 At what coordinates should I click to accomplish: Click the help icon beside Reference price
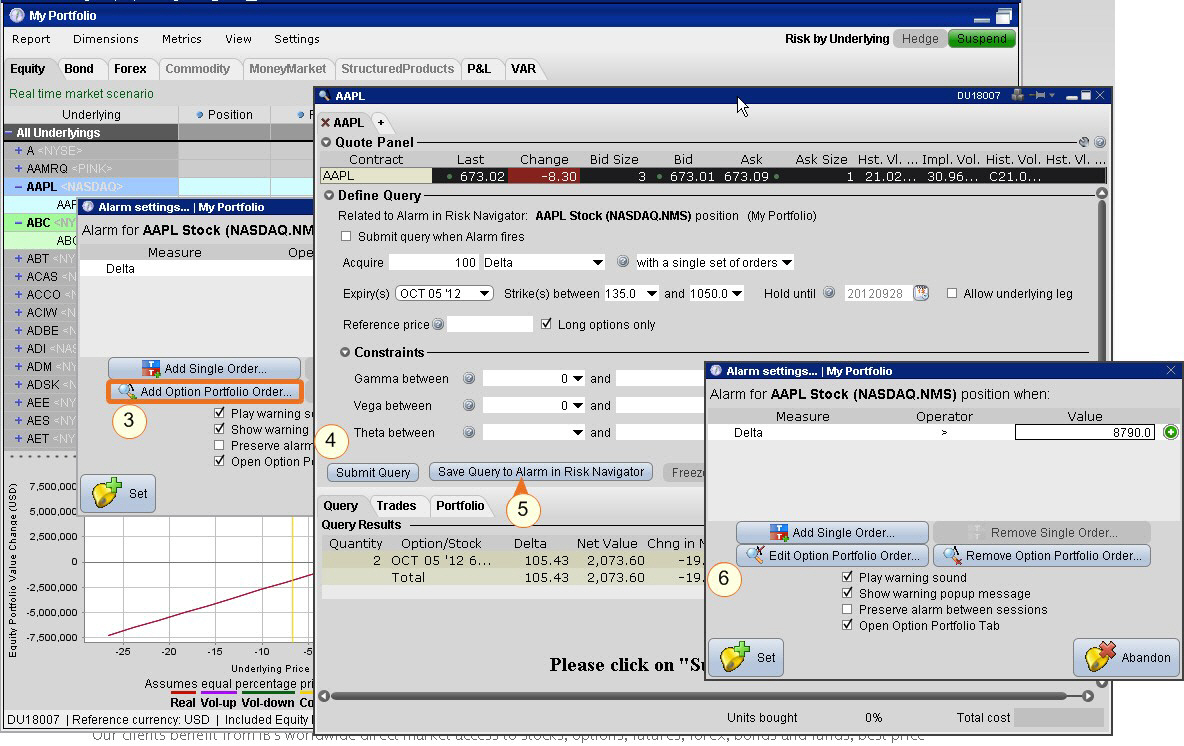pos(438,325)
